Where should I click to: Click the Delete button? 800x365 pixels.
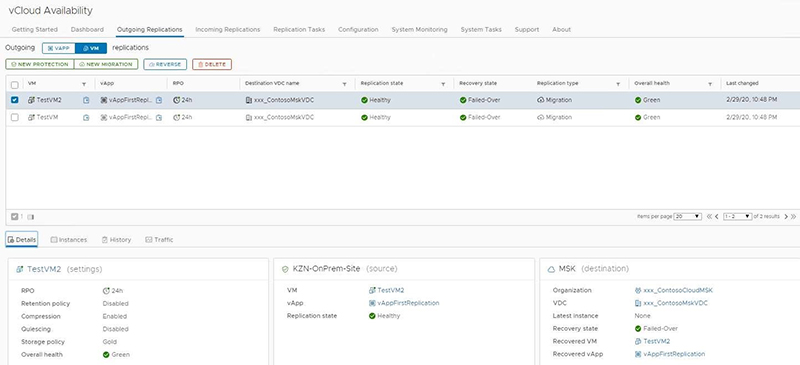pos(212,64)
